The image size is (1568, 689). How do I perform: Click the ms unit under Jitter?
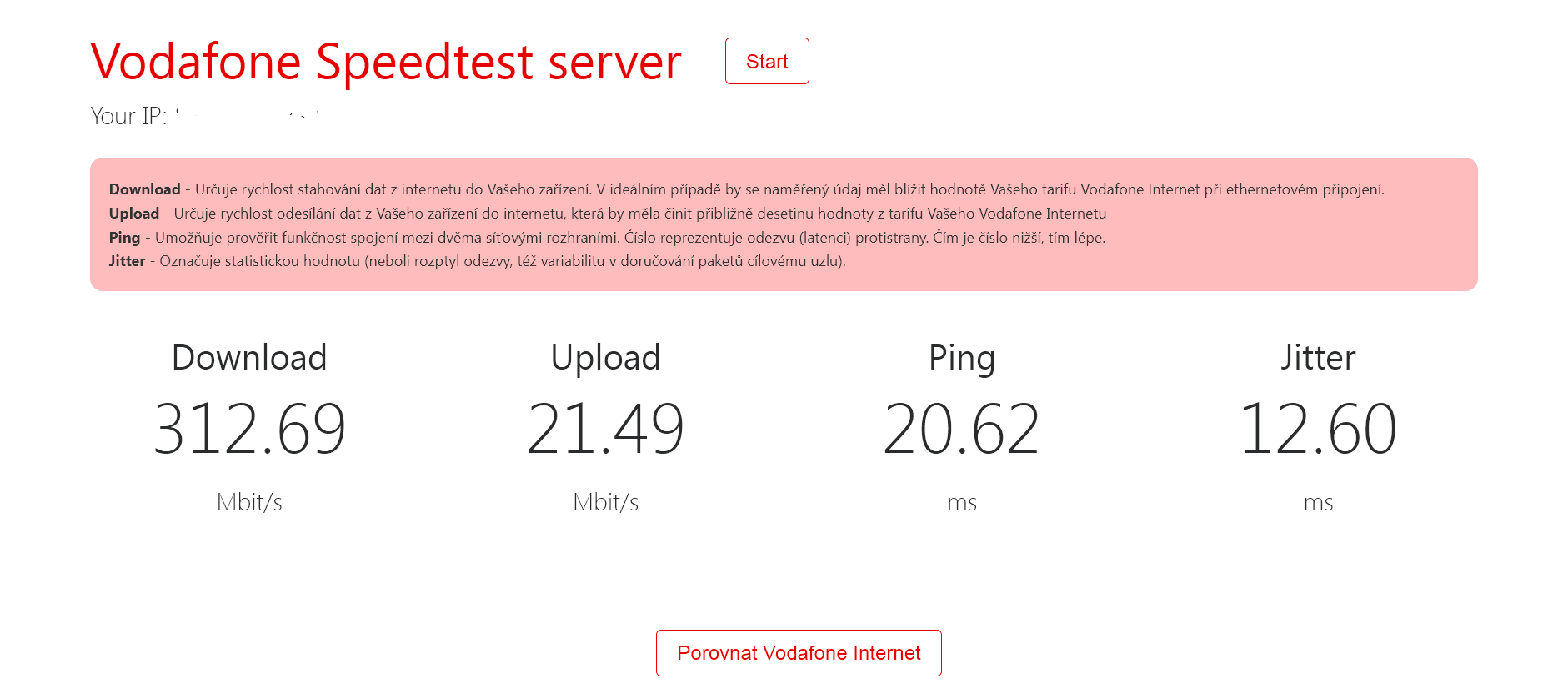1318,503
